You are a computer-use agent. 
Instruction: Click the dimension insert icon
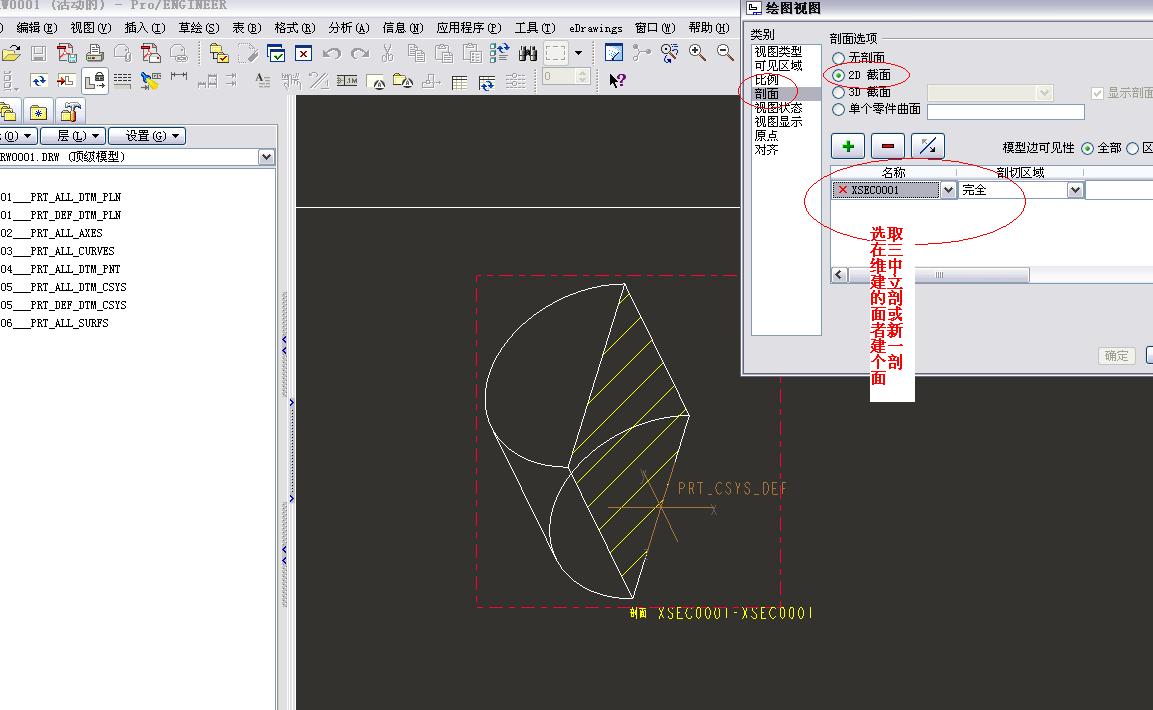(x=179, y=76)
